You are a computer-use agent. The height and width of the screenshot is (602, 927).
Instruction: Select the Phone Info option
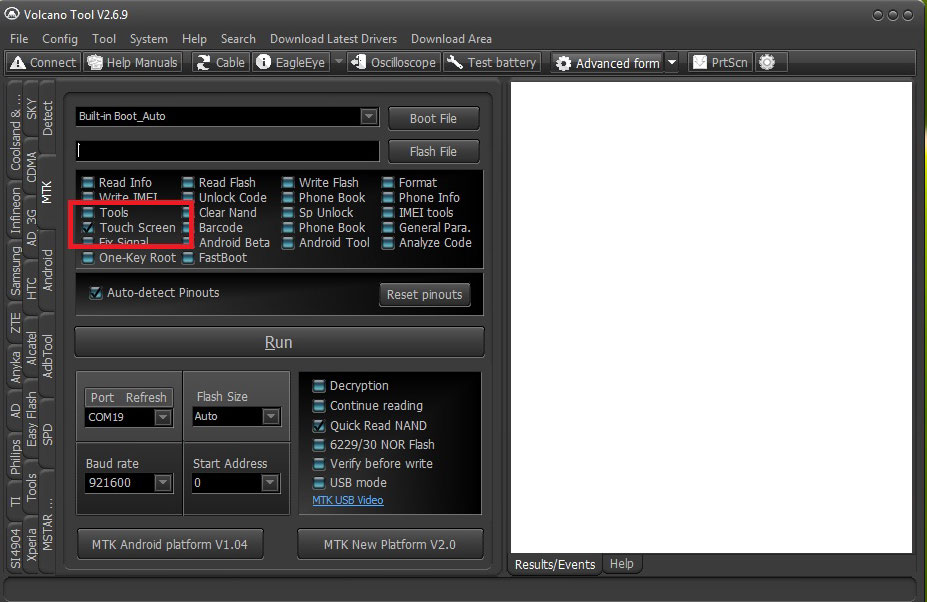421,198
